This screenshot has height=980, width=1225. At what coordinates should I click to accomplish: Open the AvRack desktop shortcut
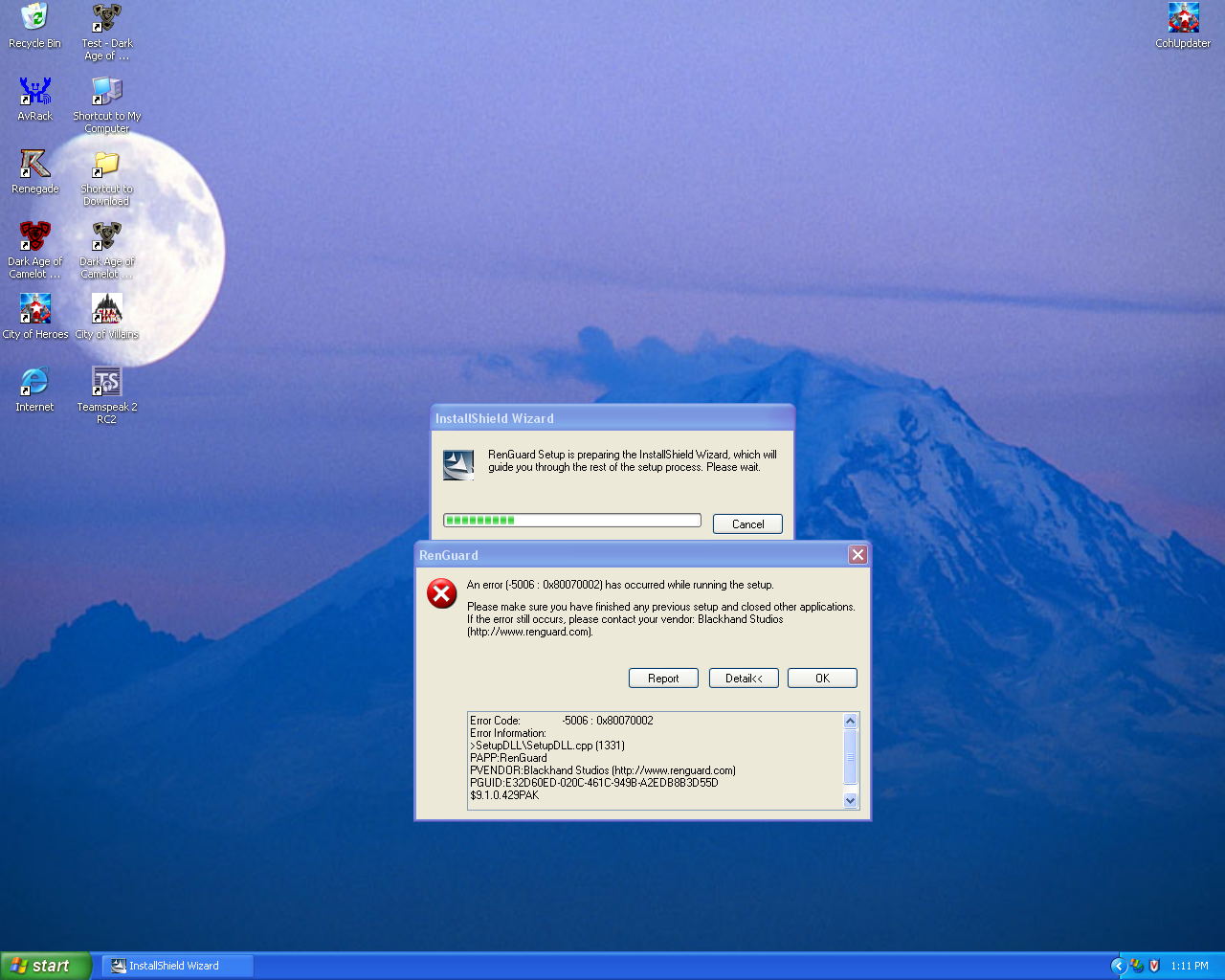34,92
